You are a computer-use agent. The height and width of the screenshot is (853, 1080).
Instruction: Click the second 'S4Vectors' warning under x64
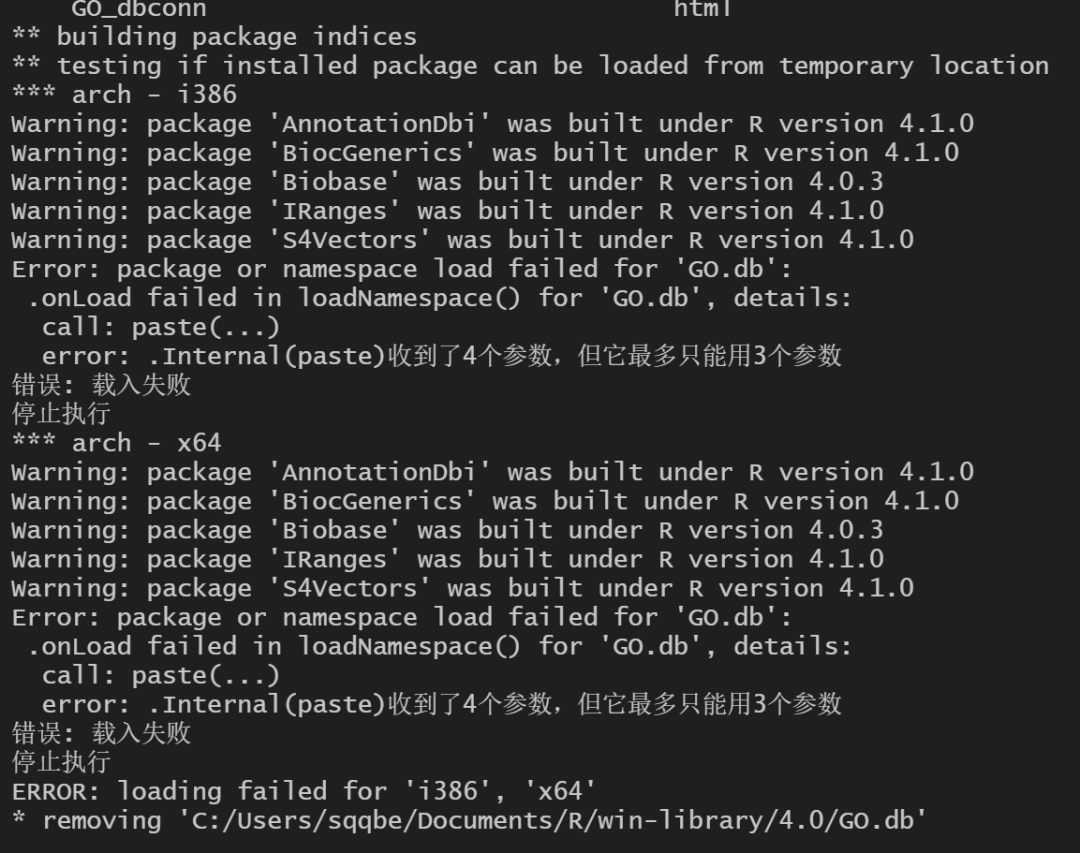point(463,588)
